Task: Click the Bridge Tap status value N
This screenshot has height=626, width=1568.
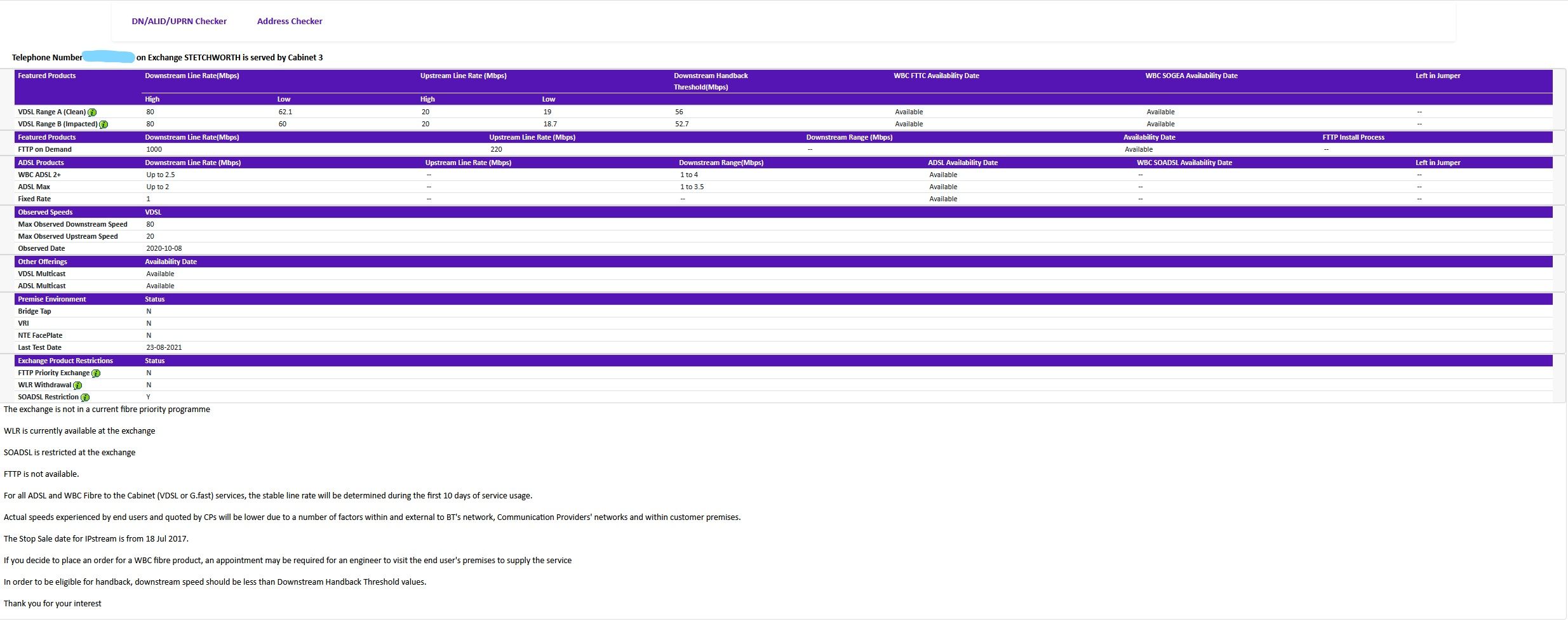Action: pos(148,311)
